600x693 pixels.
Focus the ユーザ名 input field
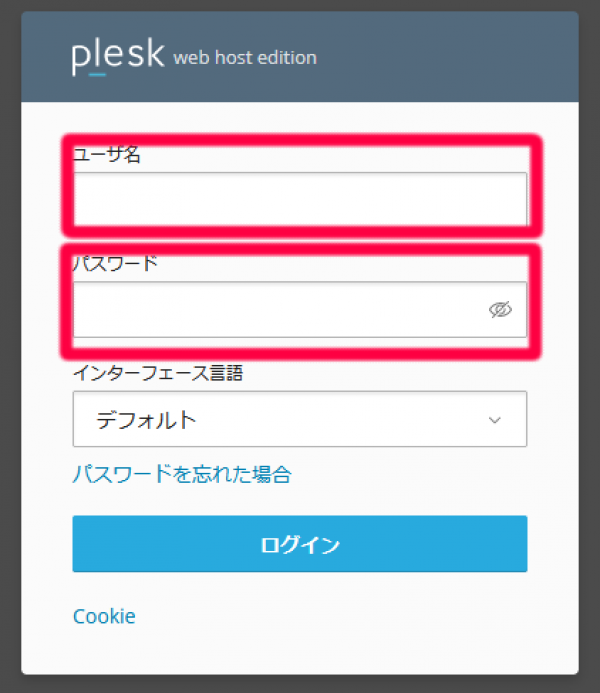point(300,199)
